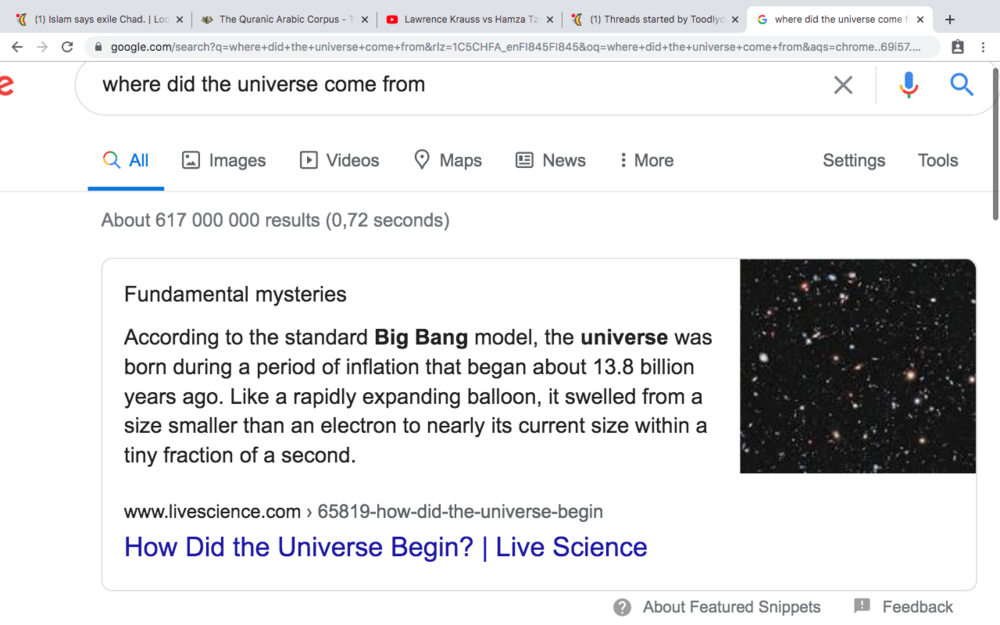This screenshot has width=1000, height=625.
Task: Switch to Images results
Action: tap(224, 160)
